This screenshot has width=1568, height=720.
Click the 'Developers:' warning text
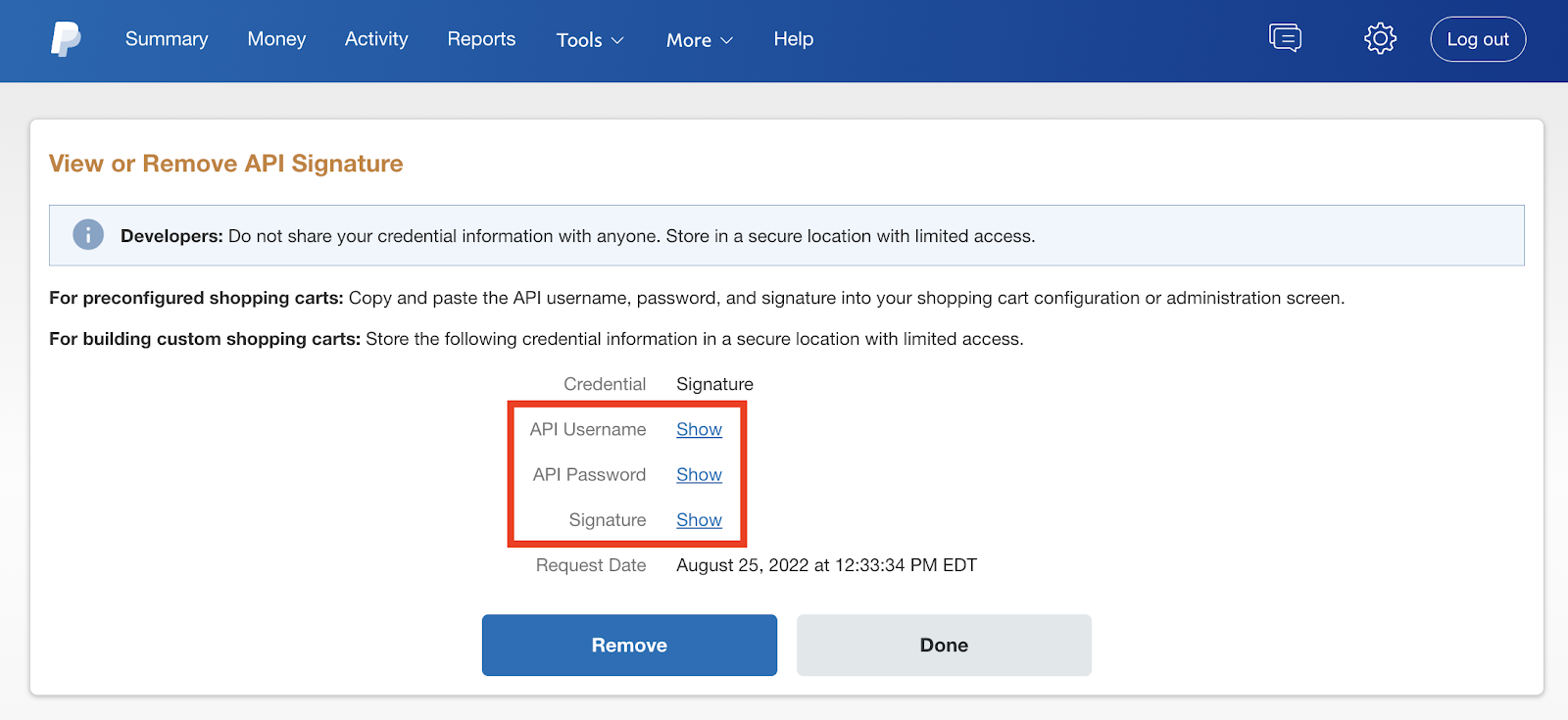coord(171,236)
